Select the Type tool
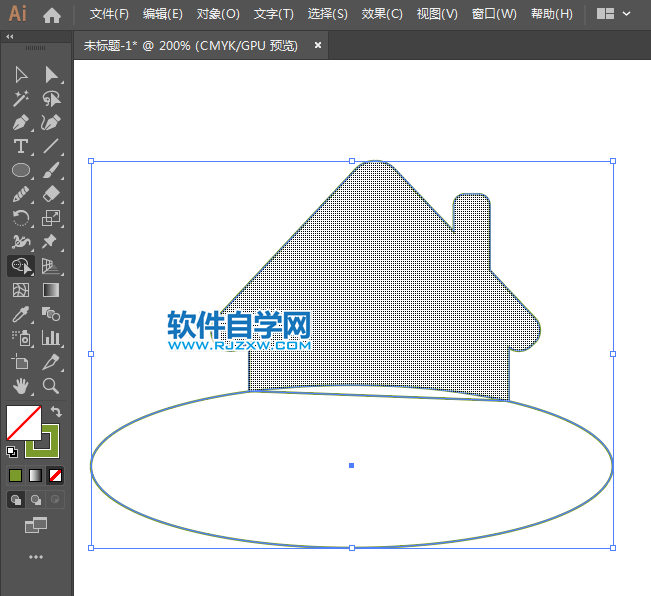 (x=21, y=147)
